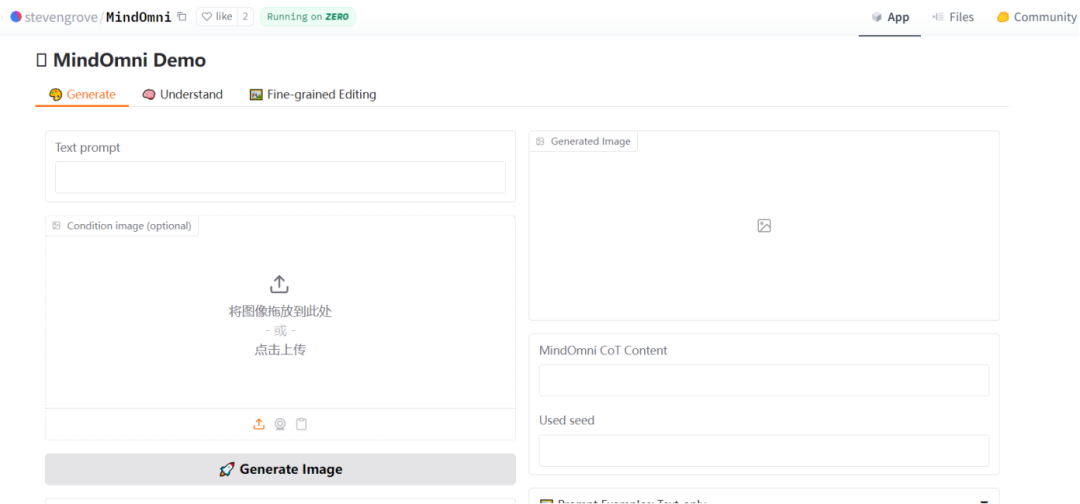Open the stevengrove user link
Viewport: 1080px width, 504px height.
tap(61, 17)
